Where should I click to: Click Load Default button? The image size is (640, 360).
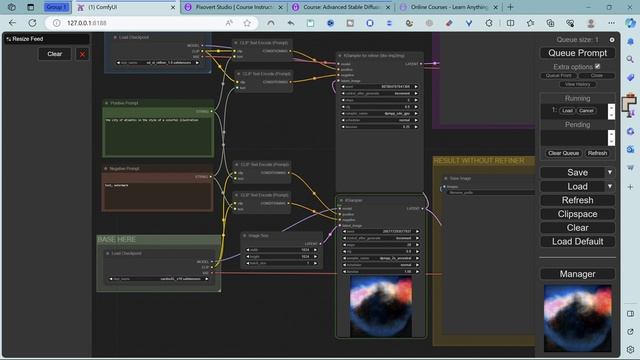[577, 242]
